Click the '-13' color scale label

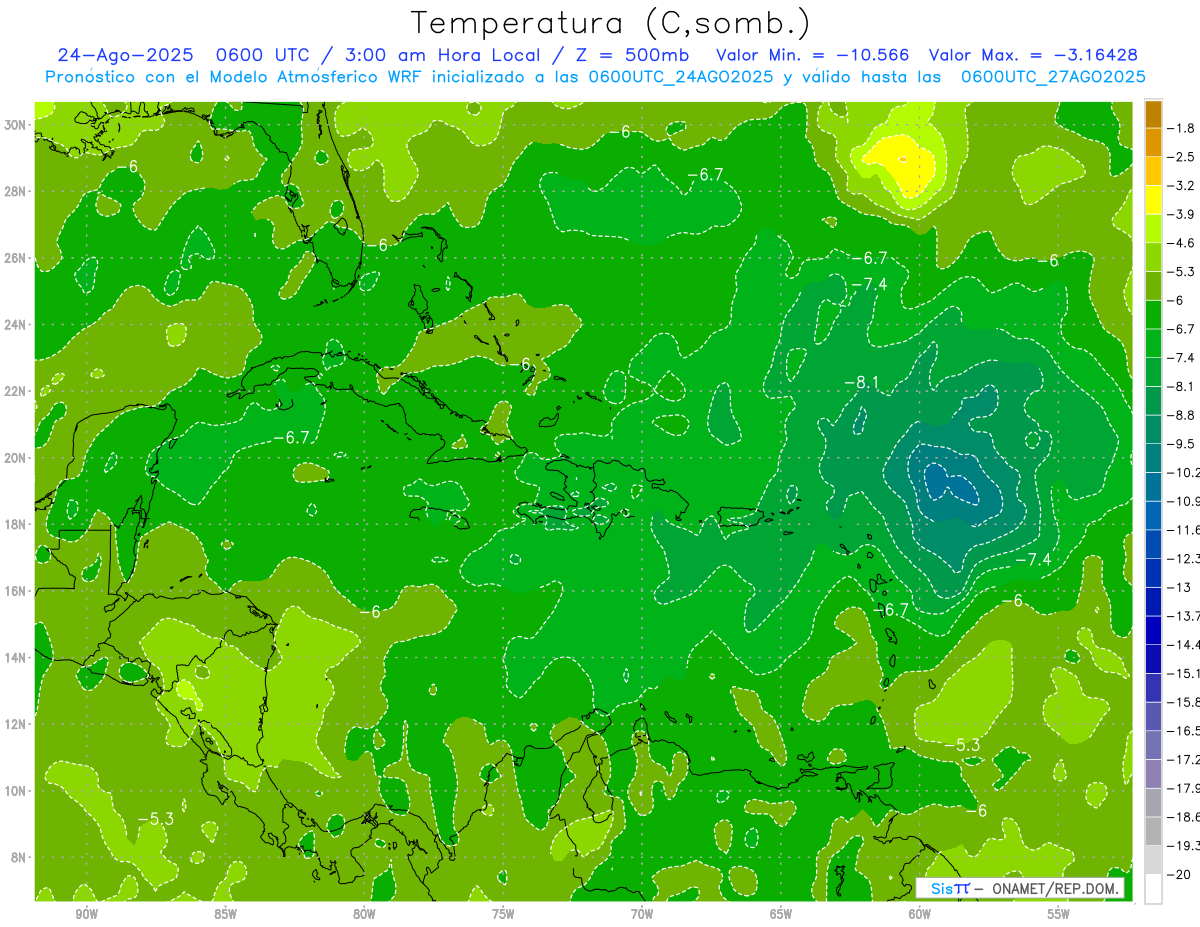(1178, 587)
